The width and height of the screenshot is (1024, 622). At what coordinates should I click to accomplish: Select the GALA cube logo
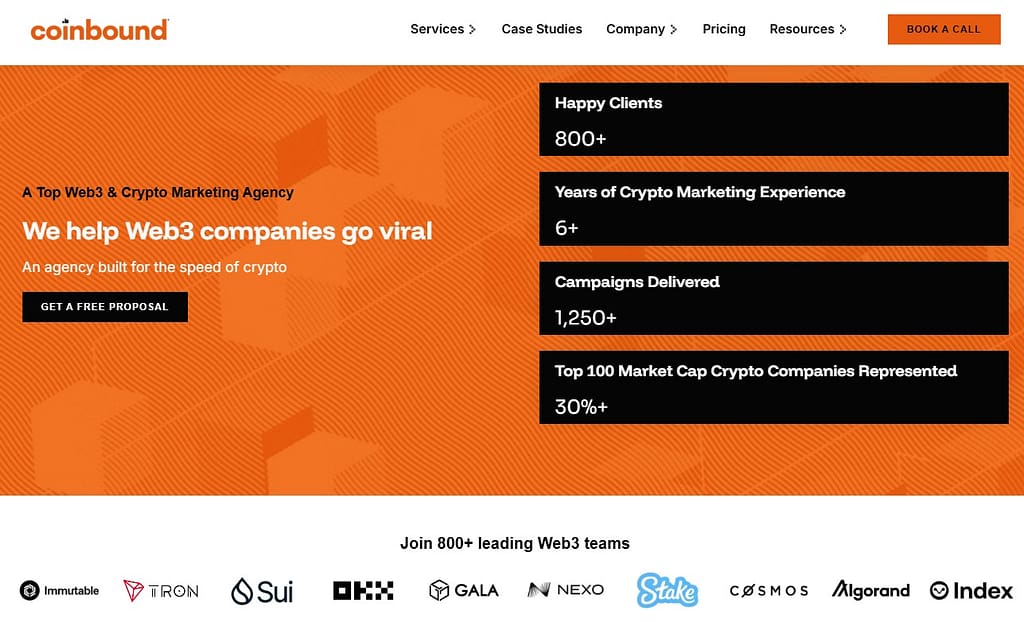(463, 590)
